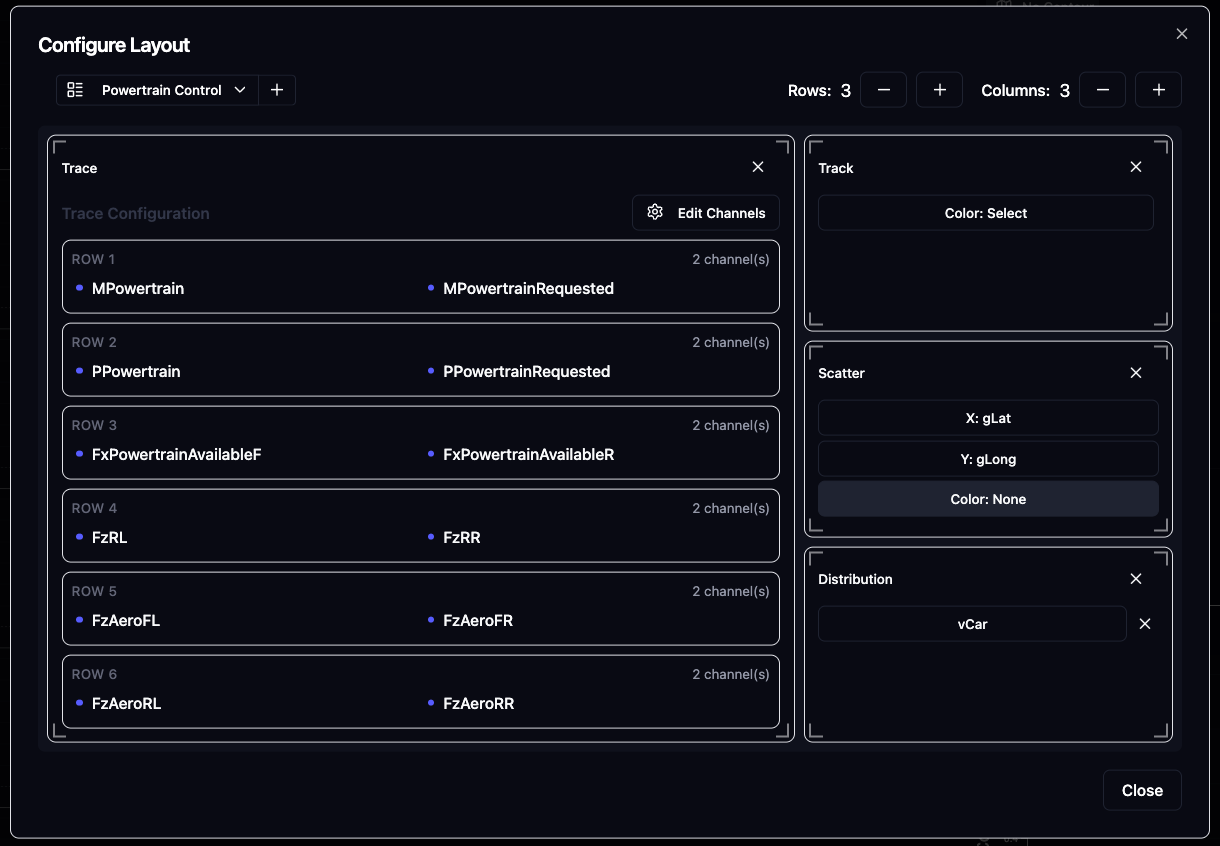Remove the Scatter panel

(x=1136, y=373)
